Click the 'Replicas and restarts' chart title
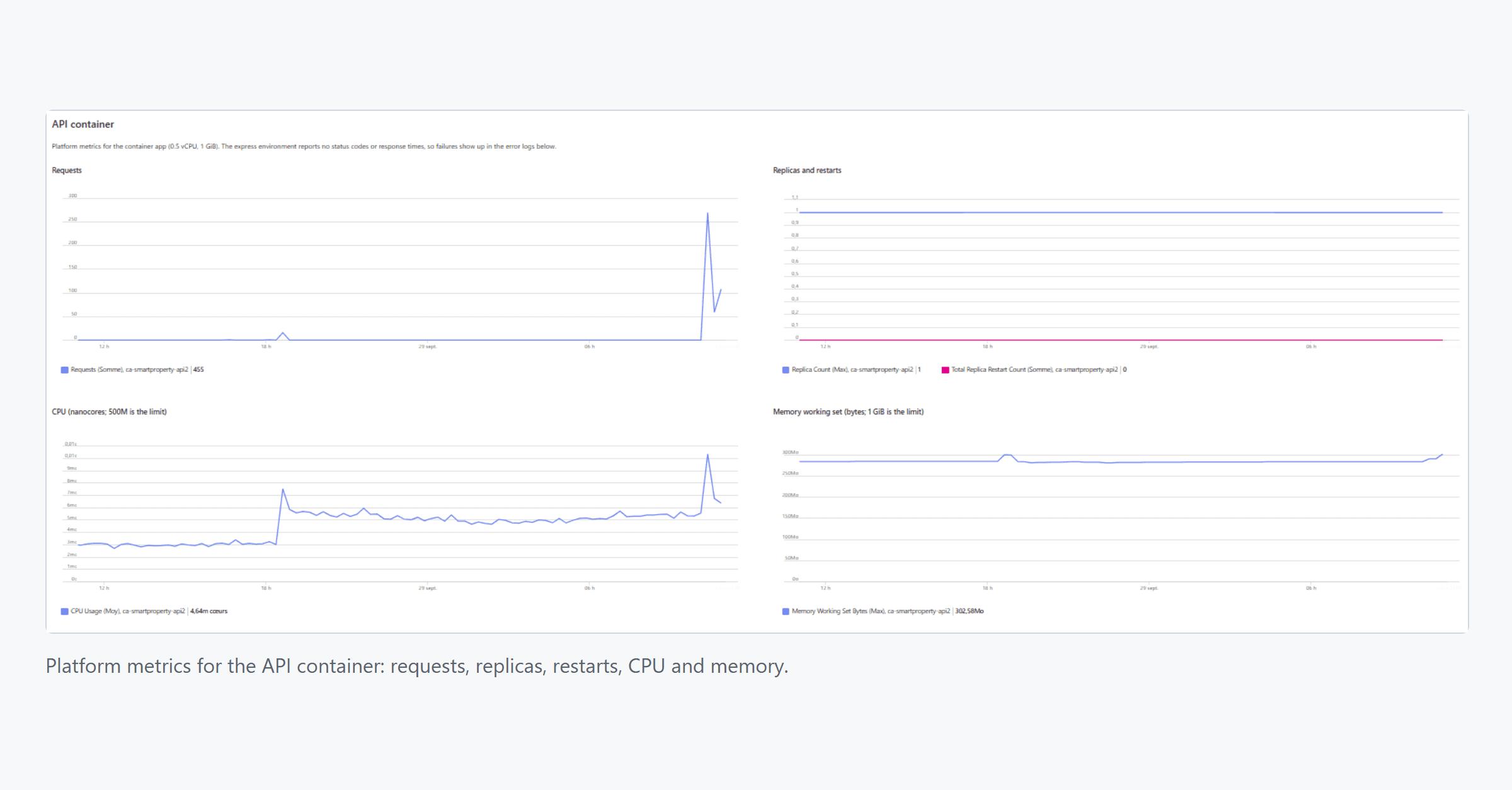This screenshot has width=1512, height=790. point(807,170)
